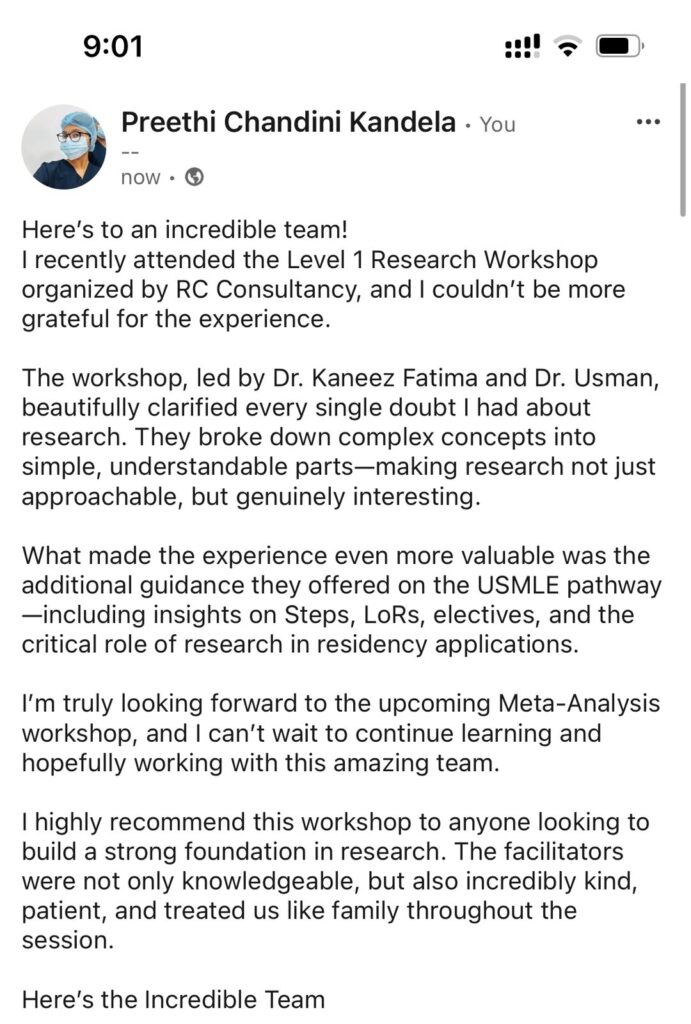This screenshot has height=1024, width=691.
Task: Open the author's profile picture
Action: click(x=64, y=148)
